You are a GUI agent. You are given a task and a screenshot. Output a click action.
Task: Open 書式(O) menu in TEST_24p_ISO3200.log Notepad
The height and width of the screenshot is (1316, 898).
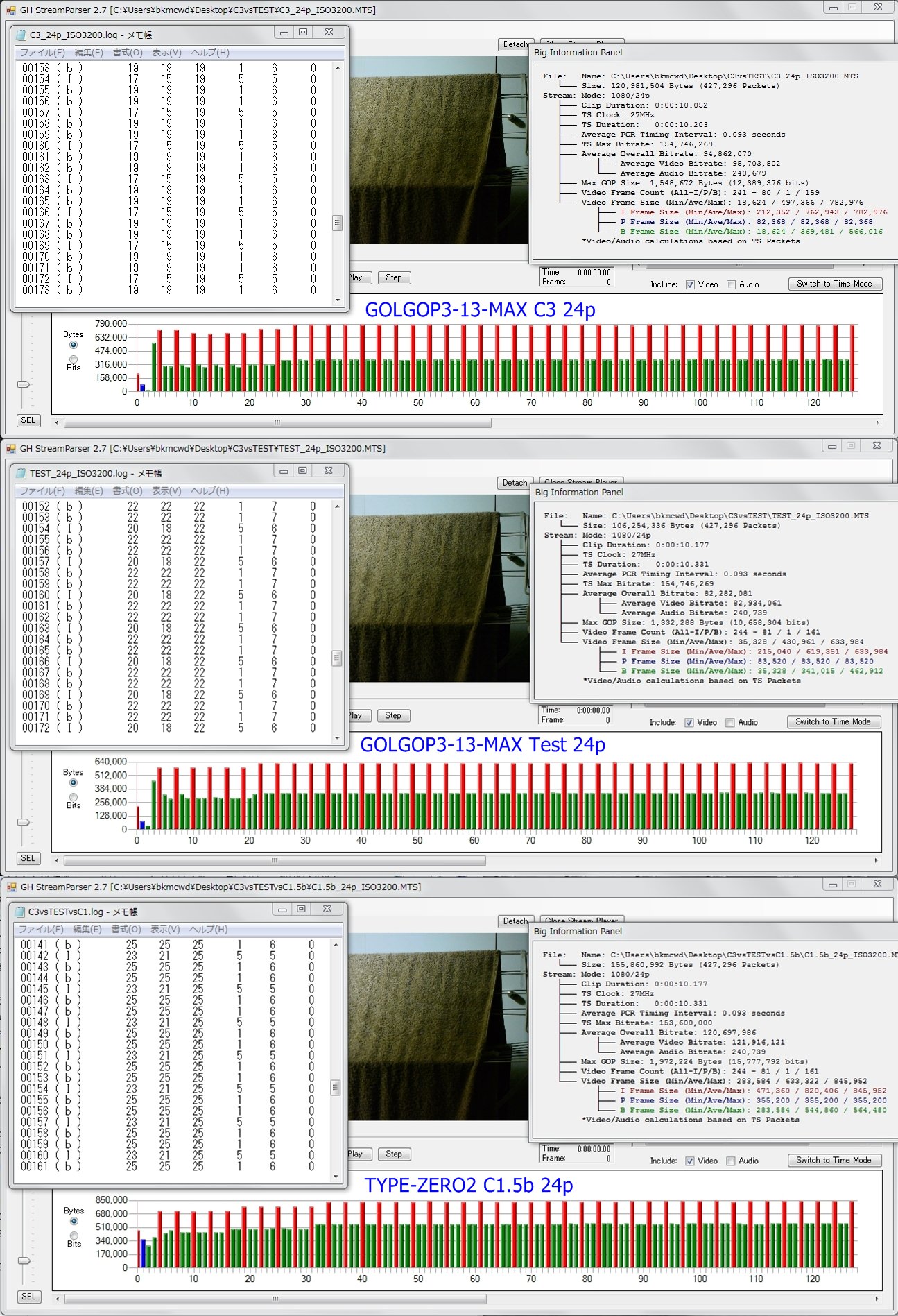coord(128,491)
